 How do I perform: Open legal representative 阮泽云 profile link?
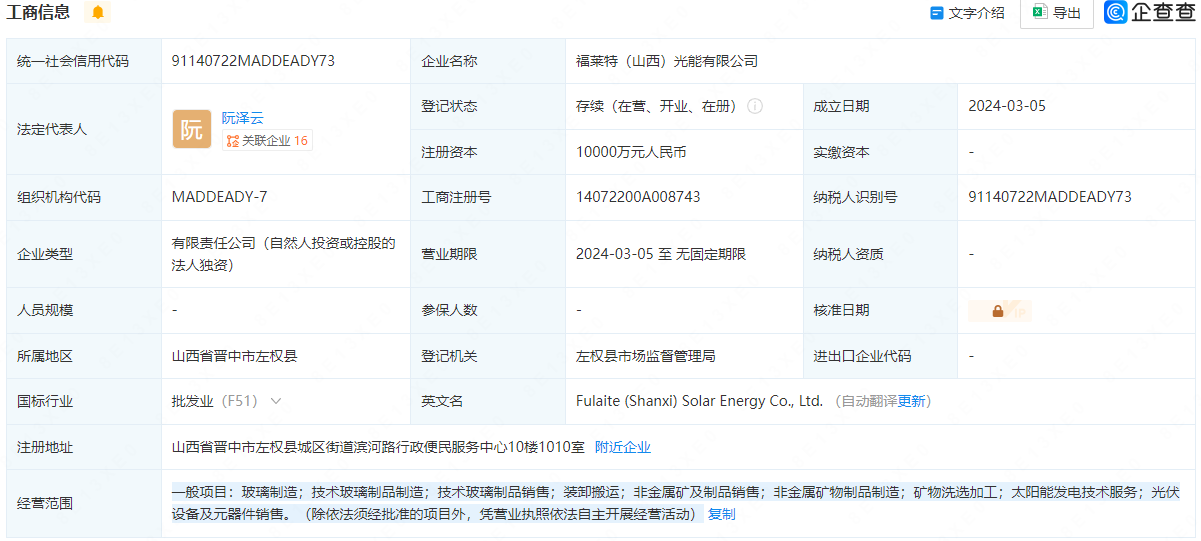(x=243, y=118)
